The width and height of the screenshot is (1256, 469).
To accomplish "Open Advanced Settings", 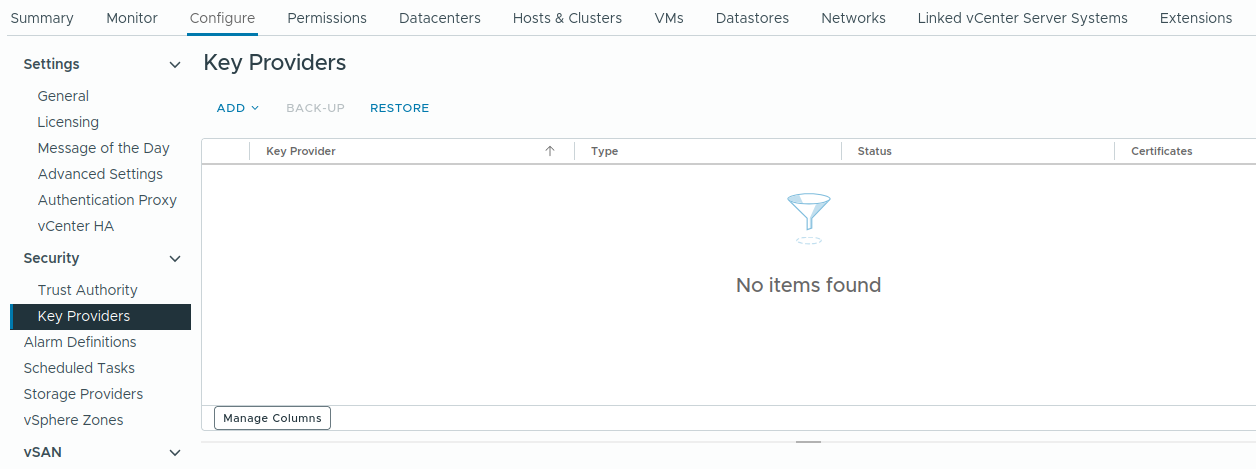I will (100, 174).
